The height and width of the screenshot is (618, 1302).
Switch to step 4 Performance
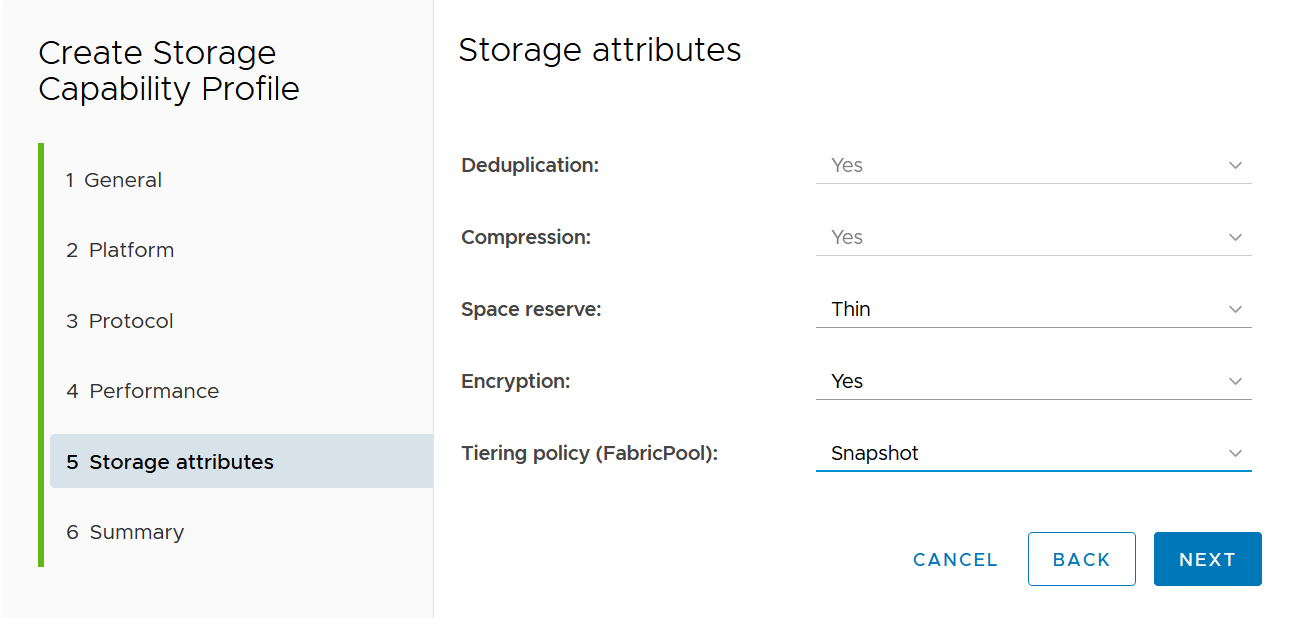pos(143,391)
